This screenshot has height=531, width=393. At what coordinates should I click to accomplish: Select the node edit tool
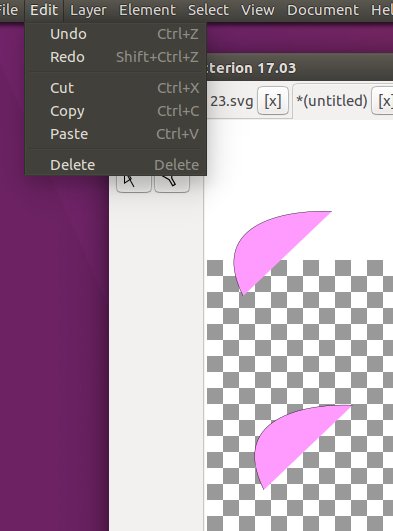[x=172, y=183]
